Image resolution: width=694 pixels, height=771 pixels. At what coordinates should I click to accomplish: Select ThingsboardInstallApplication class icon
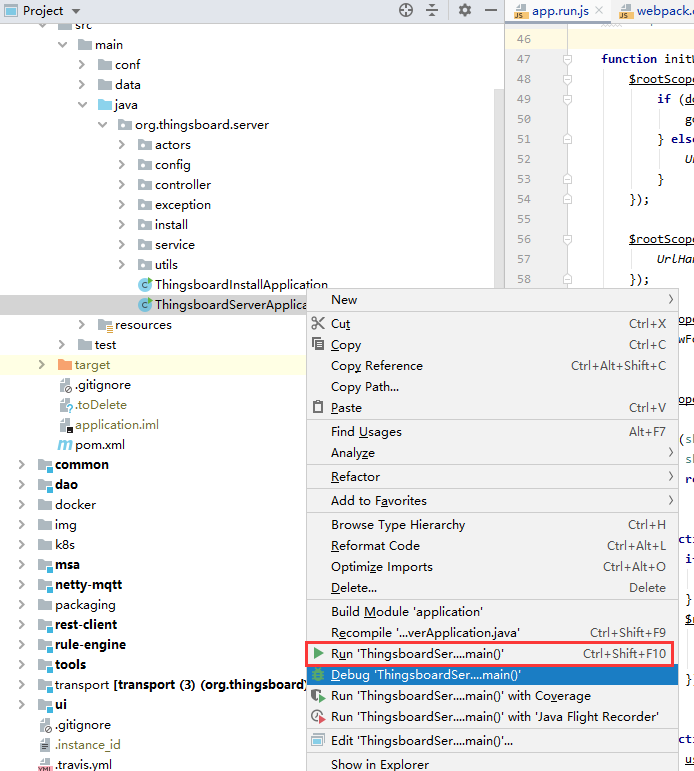145,285
